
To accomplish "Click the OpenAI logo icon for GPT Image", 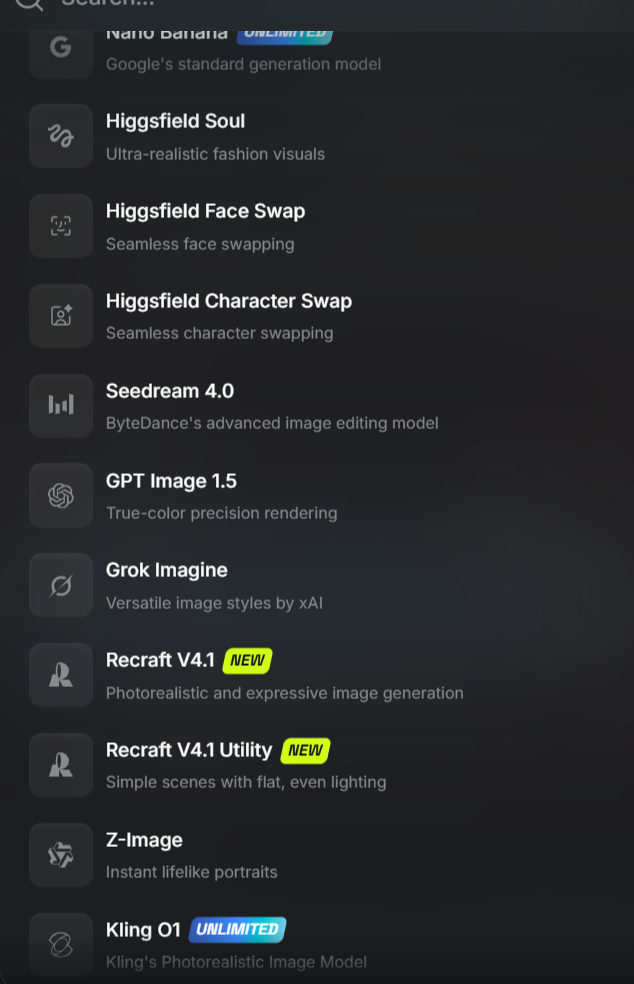I will click(x=61, y=495).
